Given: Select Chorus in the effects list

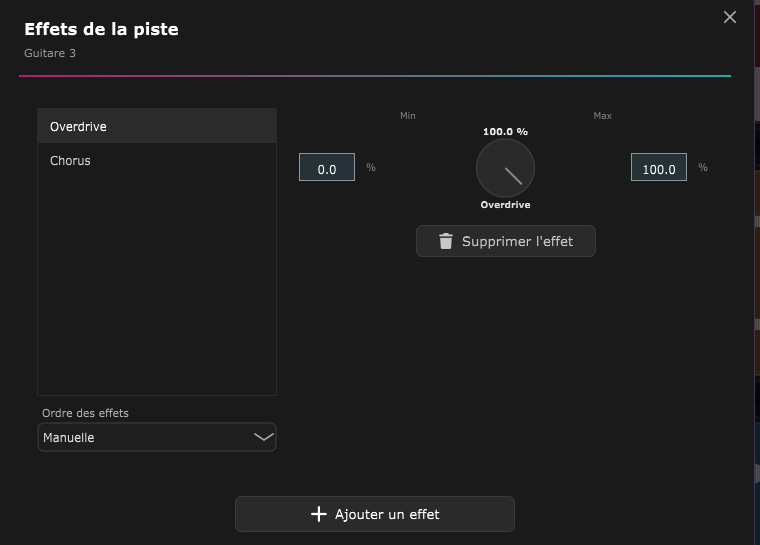Looking at the screenshot, I should tap(157, 160).
